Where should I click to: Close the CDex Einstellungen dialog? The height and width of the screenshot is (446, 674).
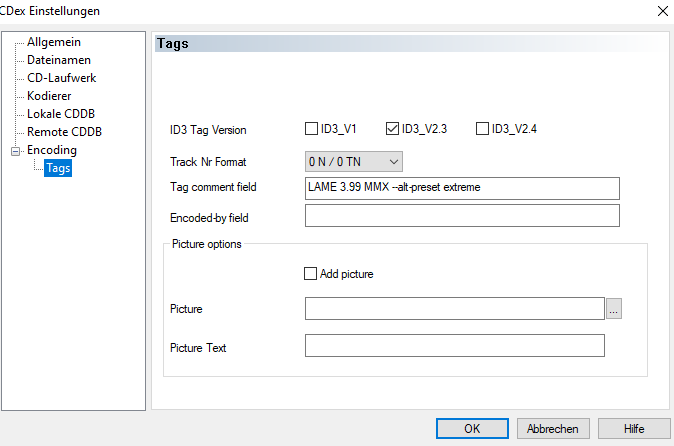click(661, 11)
